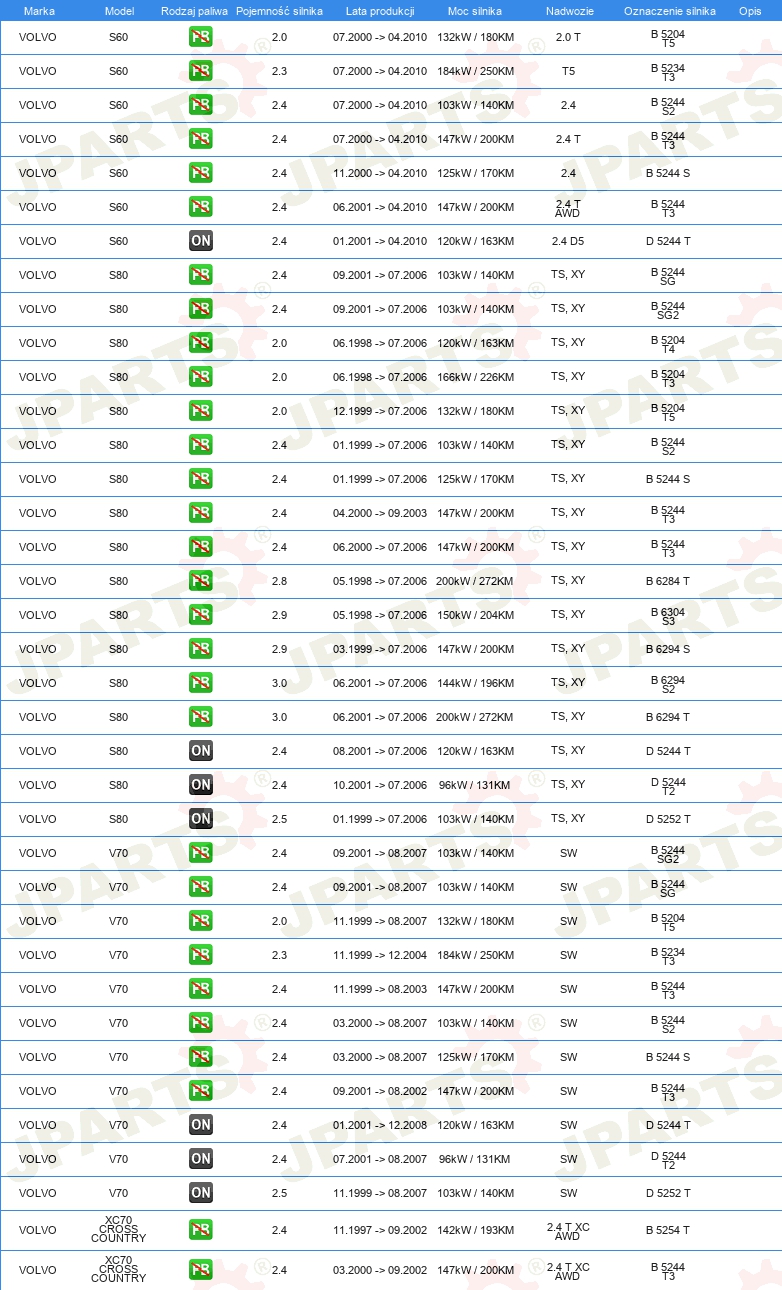
Task: Select the engine code B 6284 T
Action: (x=668, y=582)
